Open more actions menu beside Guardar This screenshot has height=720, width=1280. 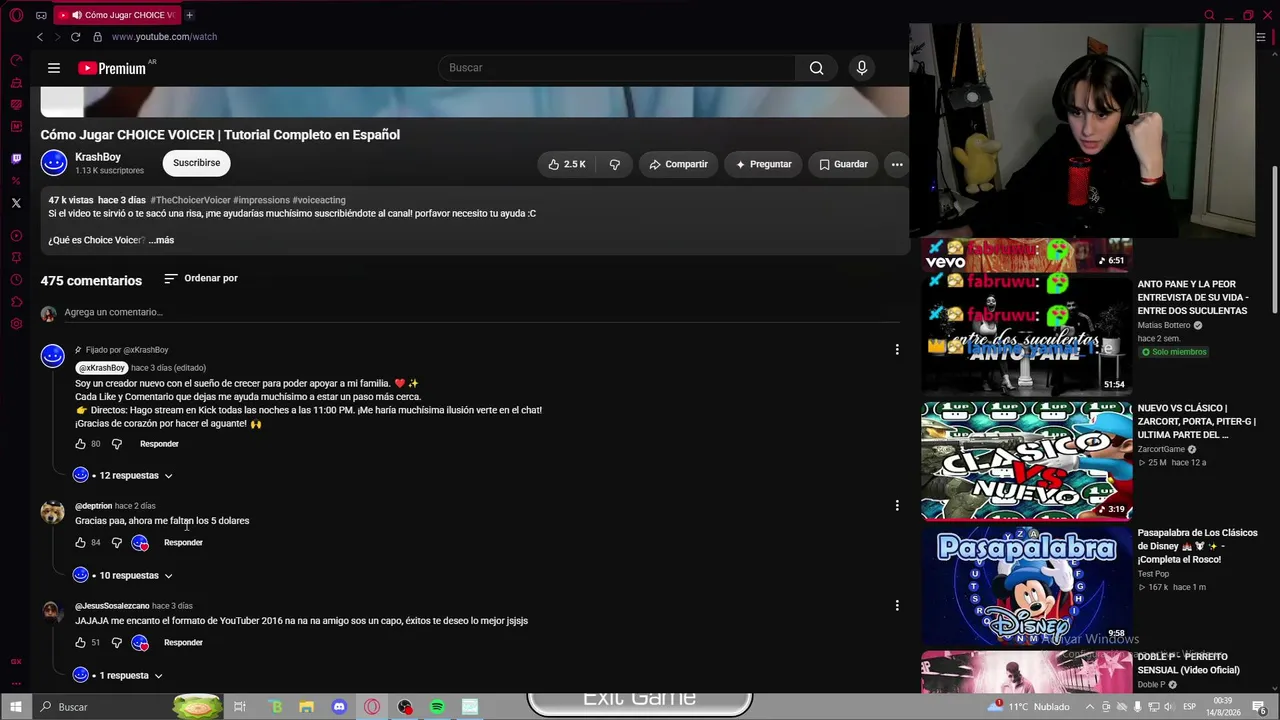click(x=897, y=164)
